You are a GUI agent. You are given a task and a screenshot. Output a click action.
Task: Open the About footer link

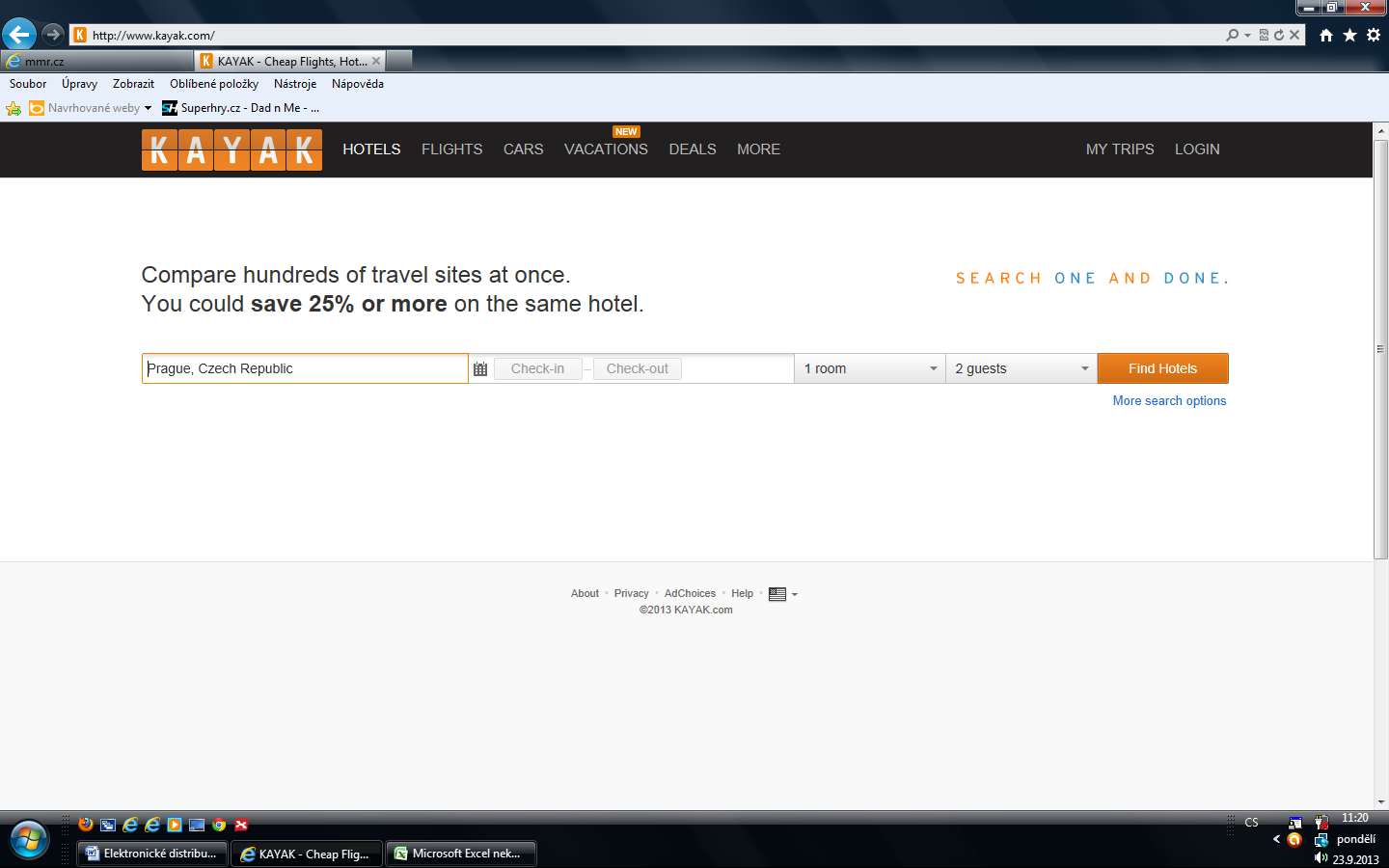pyautogui.click(x=585, y=593)
